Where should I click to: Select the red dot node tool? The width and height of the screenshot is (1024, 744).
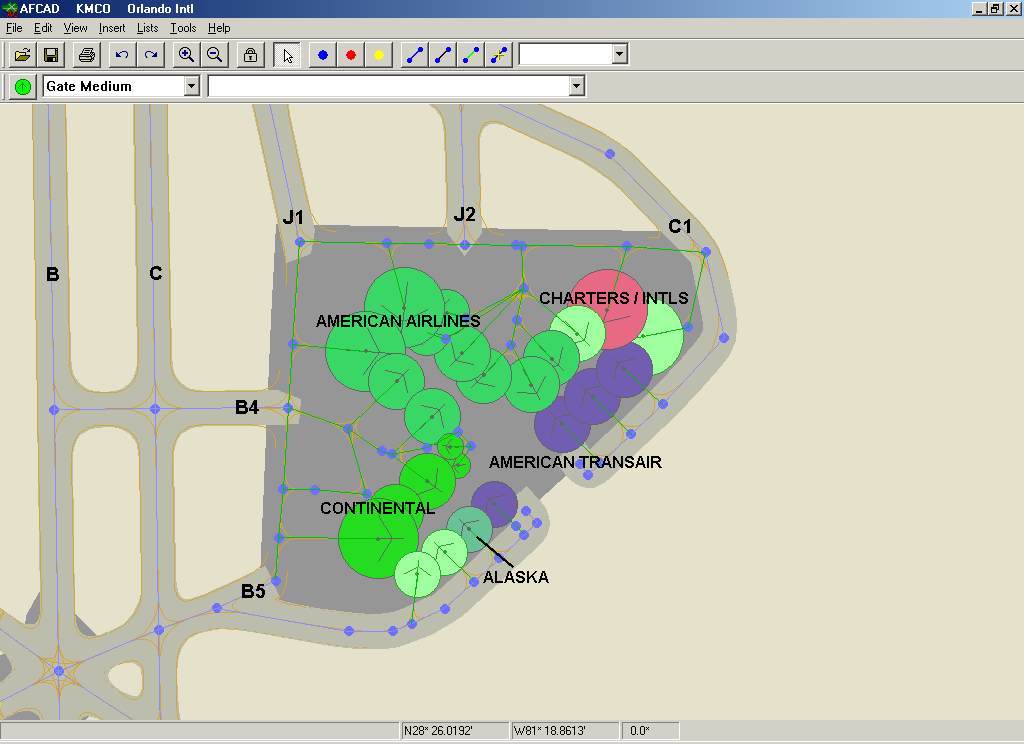click(351, 55)
